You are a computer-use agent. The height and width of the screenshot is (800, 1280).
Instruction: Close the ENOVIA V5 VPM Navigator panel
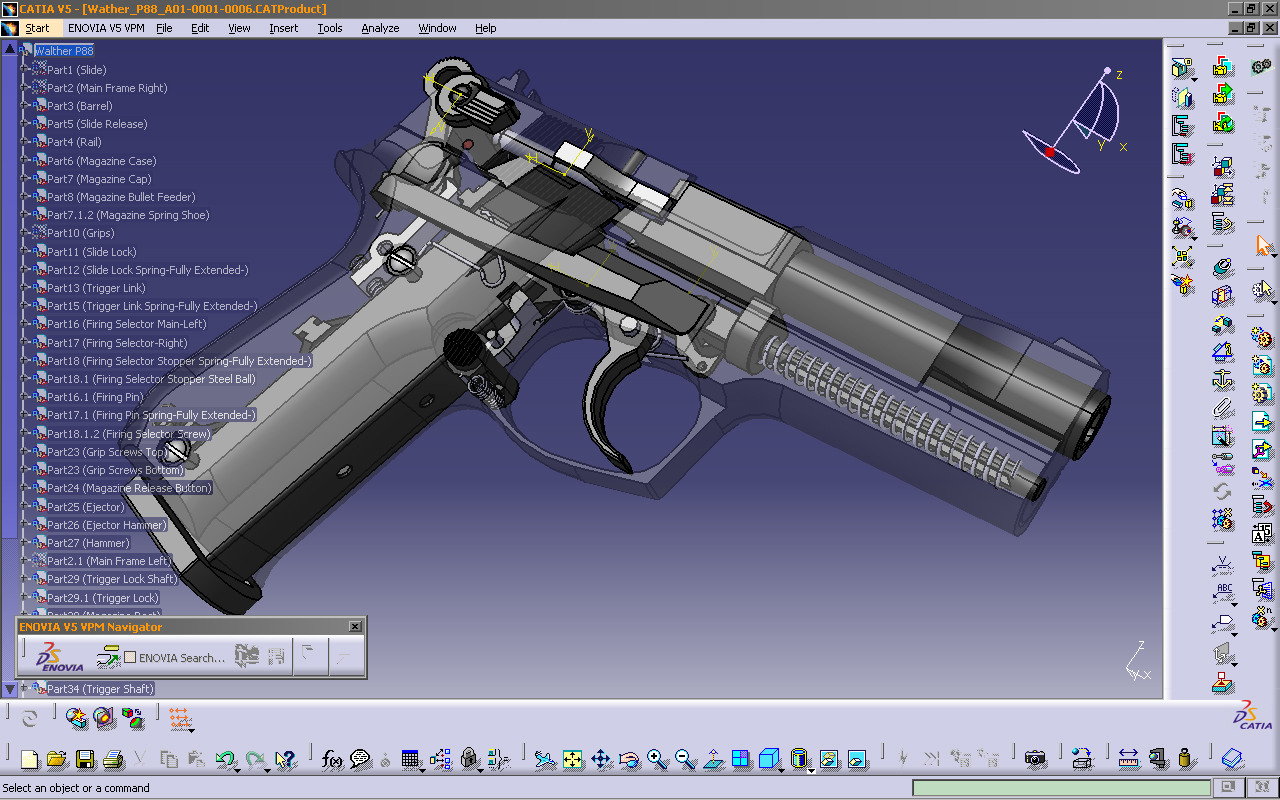click(355, 626)
